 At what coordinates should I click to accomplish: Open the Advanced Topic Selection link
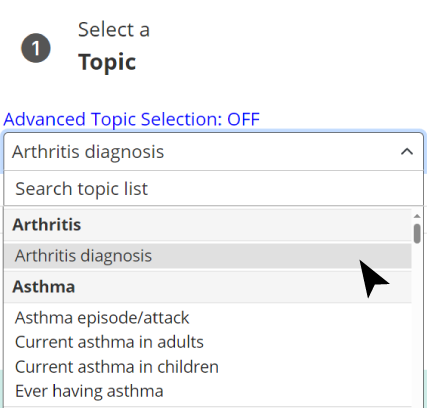point(131,119)
